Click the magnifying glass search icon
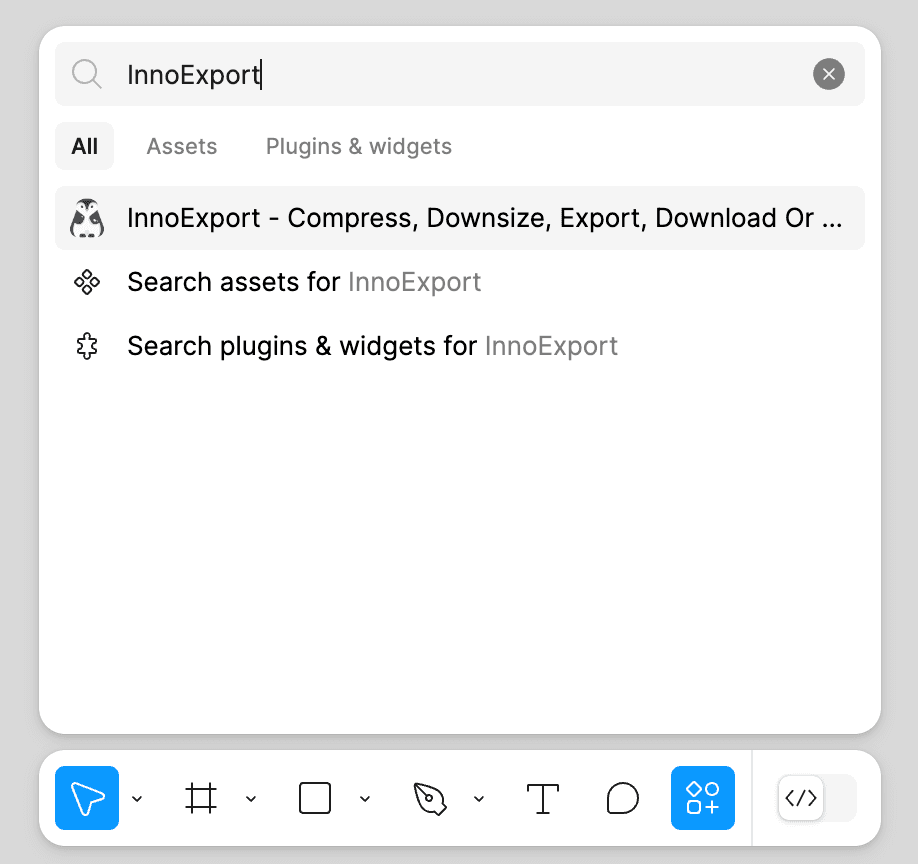This screenshot has height=864, width=918. 87,74
